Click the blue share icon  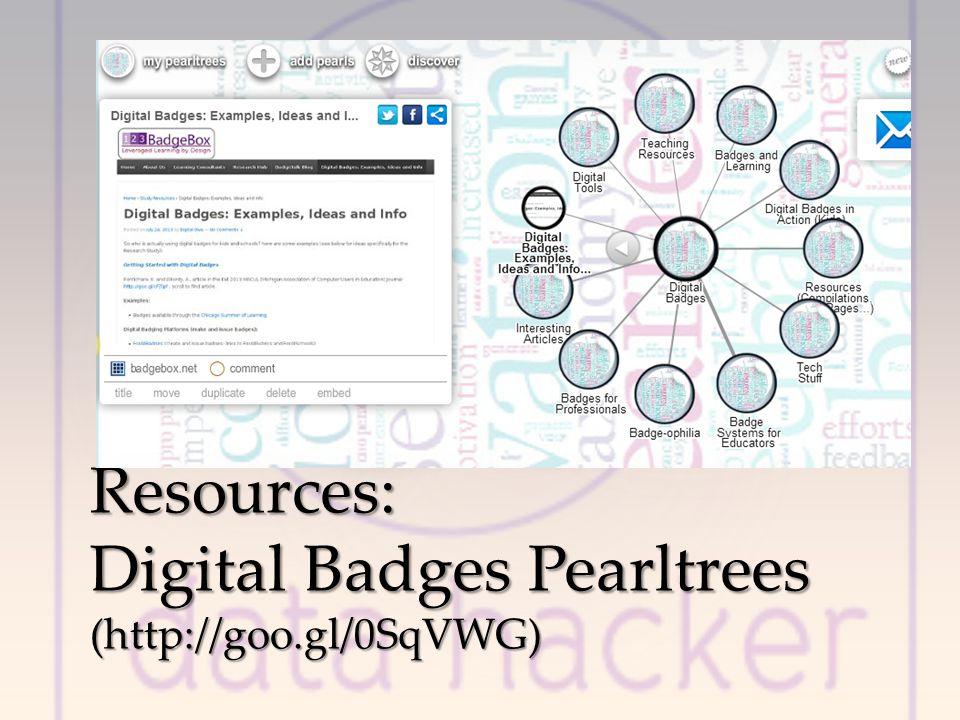437,114
